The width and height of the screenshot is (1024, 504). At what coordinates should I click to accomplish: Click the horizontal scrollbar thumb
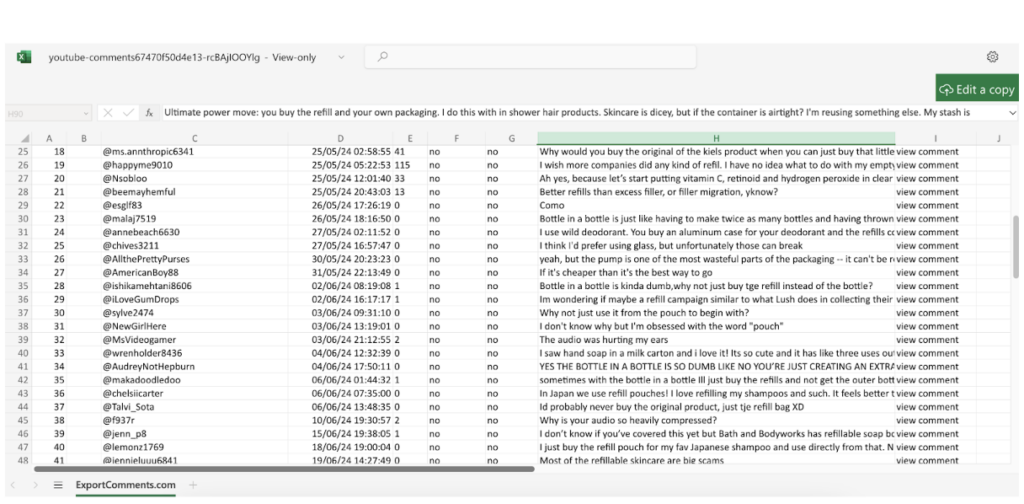(x=284, y=468)
